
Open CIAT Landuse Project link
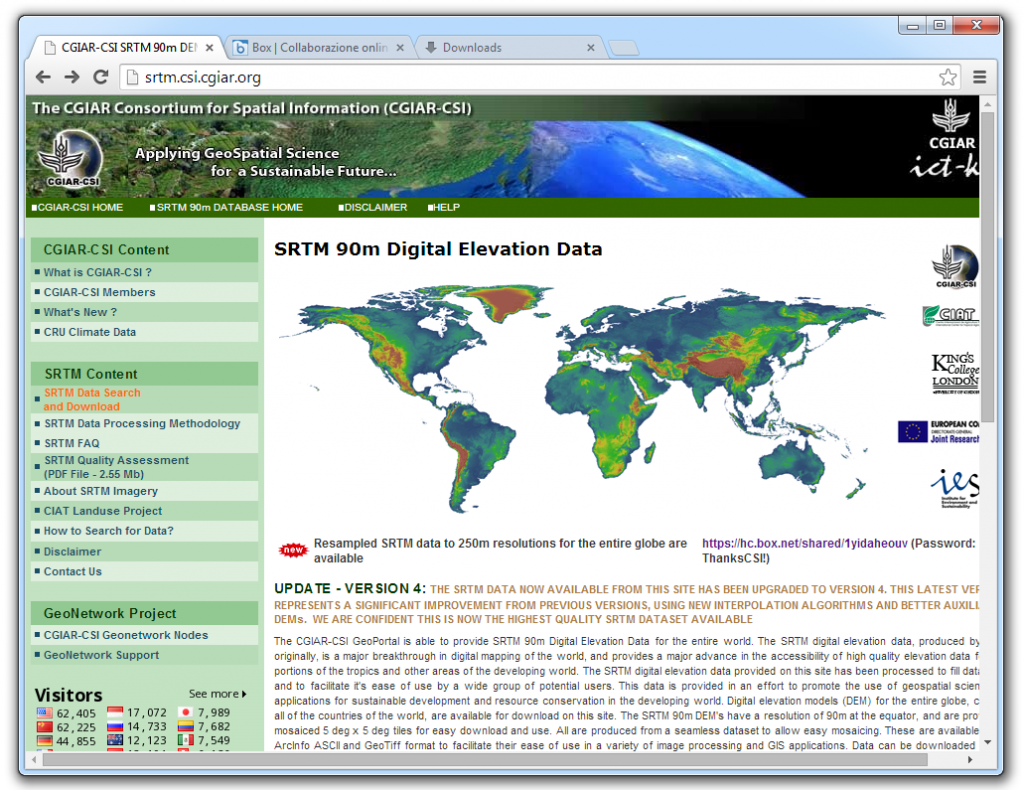coord(103,511)
